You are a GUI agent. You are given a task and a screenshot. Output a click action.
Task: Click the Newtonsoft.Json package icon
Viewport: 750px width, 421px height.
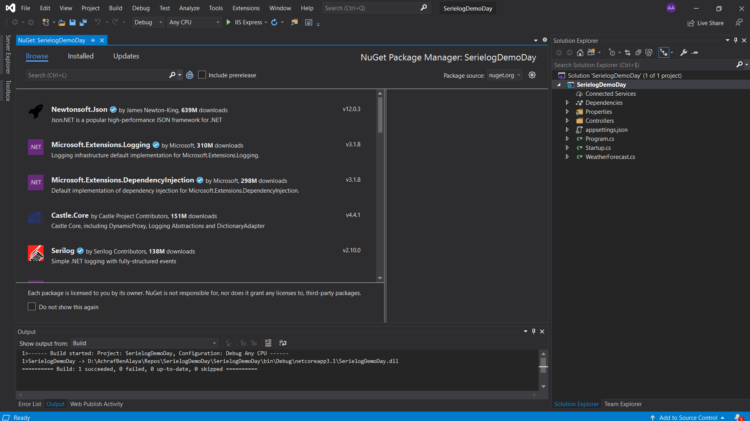pos(36,111)
